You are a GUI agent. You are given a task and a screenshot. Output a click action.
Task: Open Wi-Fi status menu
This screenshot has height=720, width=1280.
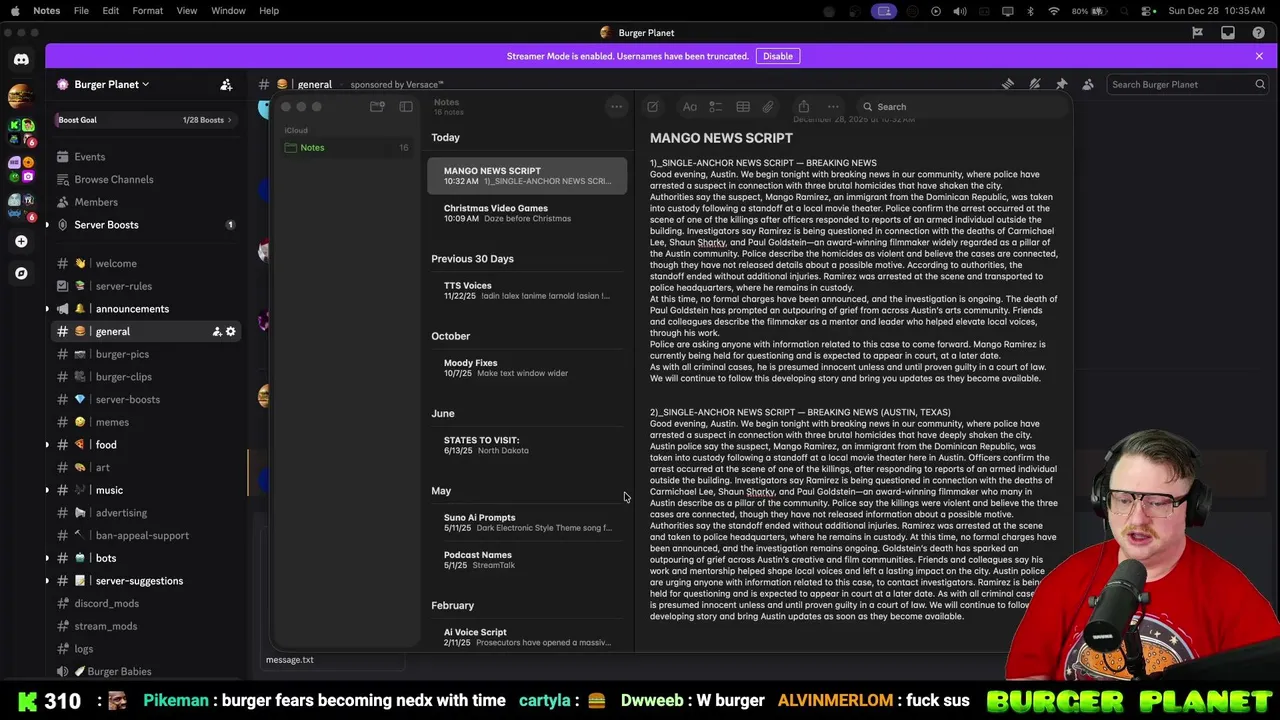1054,11
